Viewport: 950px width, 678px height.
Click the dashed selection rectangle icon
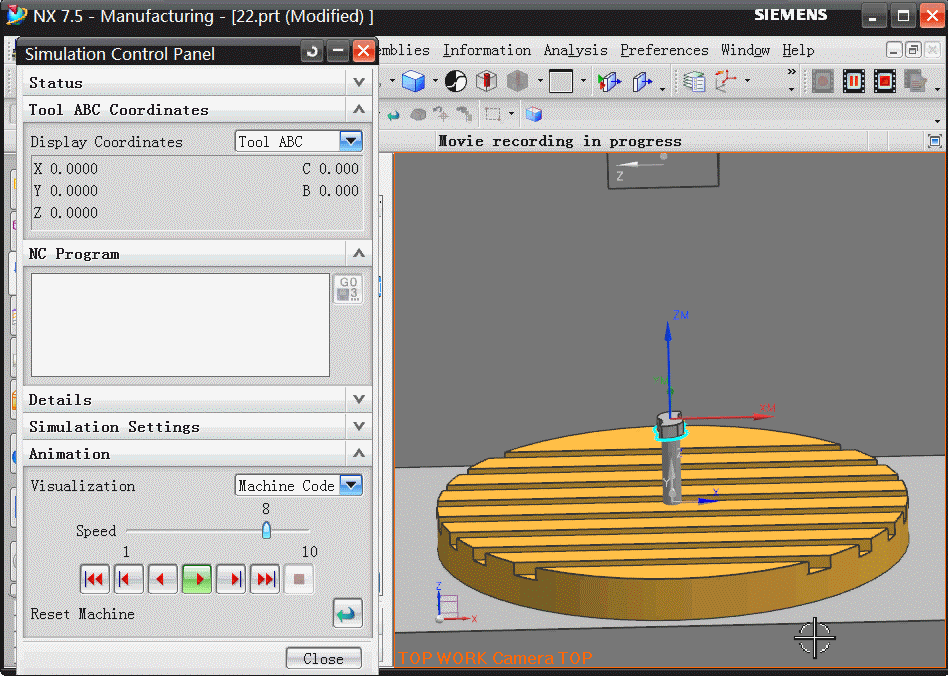tap(493, 114)
